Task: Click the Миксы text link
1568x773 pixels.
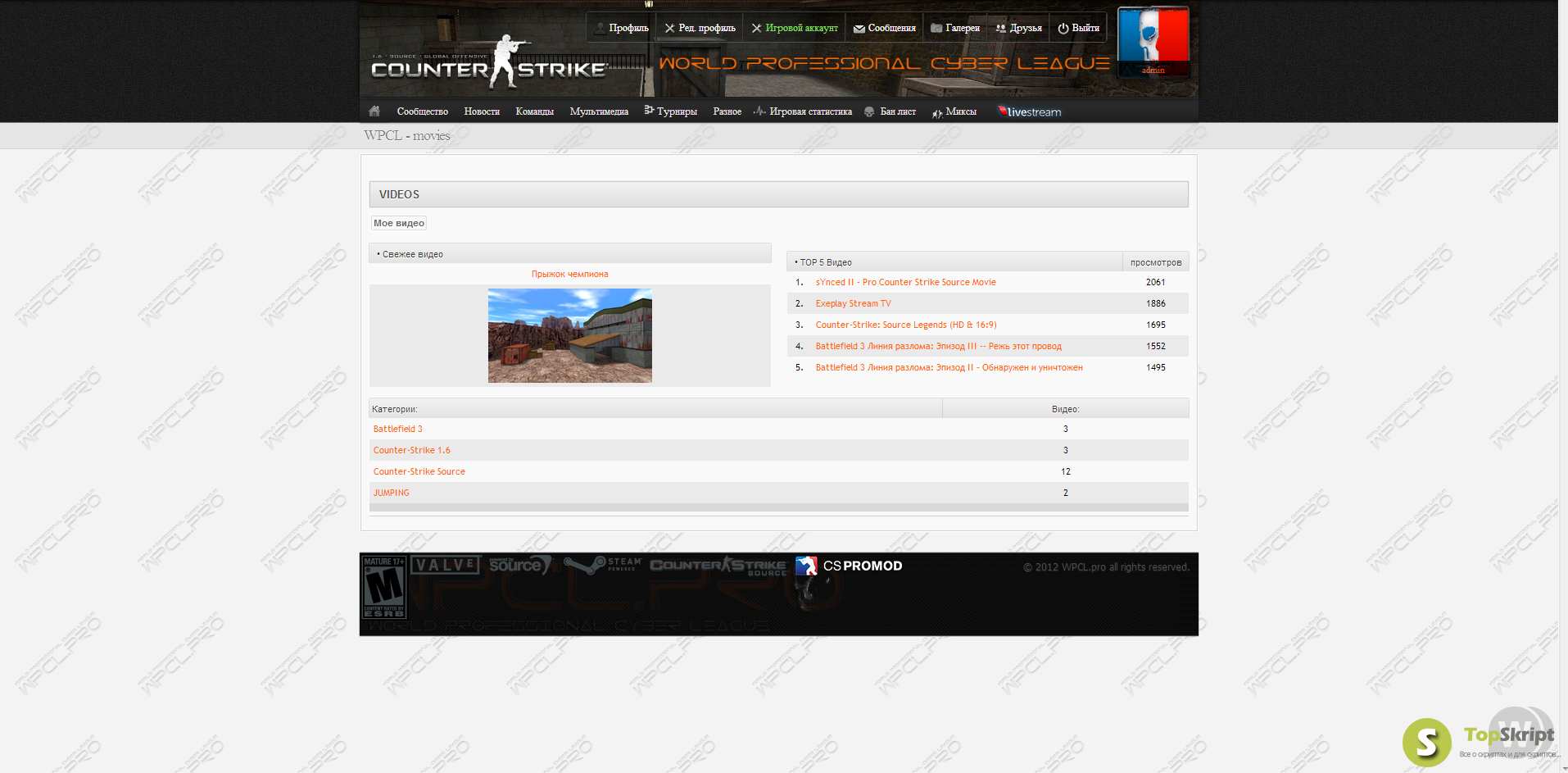Action: (961, 111)
